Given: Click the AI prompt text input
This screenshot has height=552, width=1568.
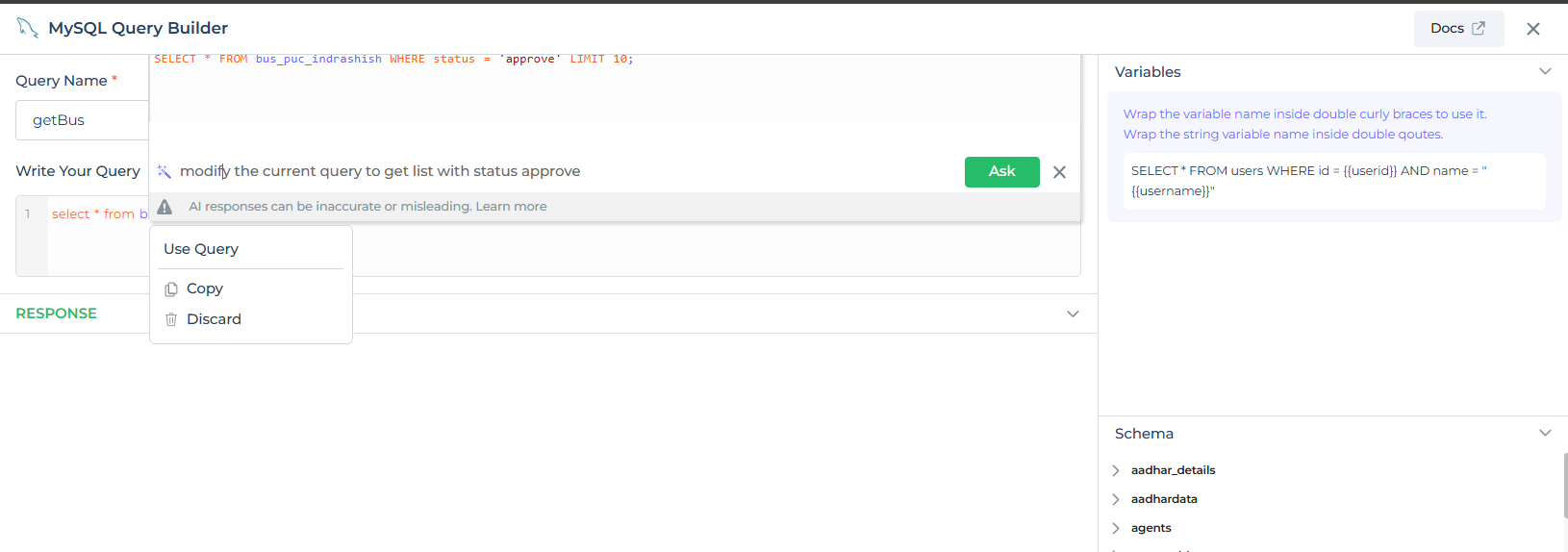Looking at the screenshot, I should [568, 171].
